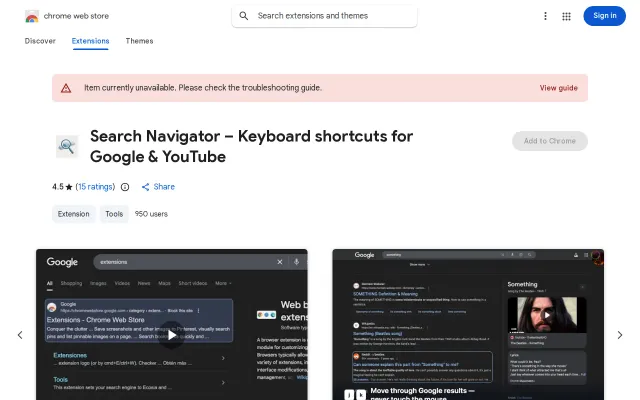Select the Extensions tab
Image resolution: width=640 pixels, height=400 pixels.
(x=90, y=41)
